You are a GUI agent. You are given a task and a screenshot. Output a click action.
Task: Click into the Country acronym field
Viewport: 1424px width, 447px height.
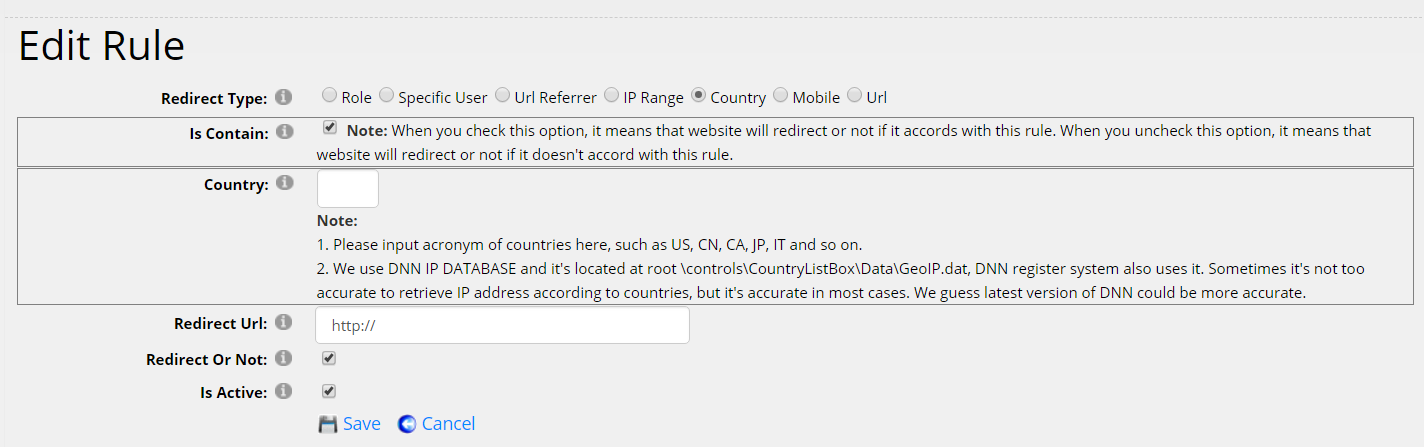pyautogui.click(x=348, y=189)
